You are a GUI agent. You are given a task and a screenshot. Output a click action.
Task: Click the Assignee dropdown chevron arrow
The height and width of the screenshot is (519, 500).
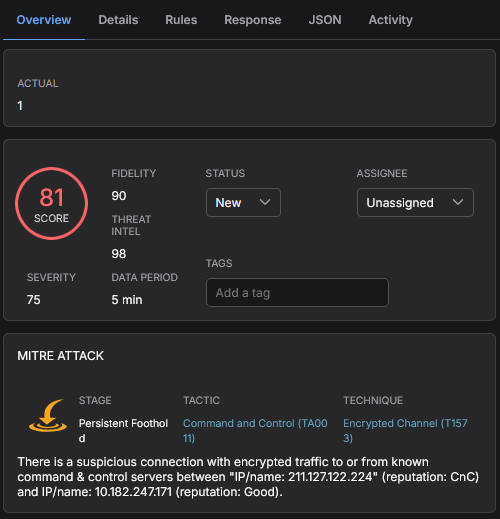click(x=458, y=202)
